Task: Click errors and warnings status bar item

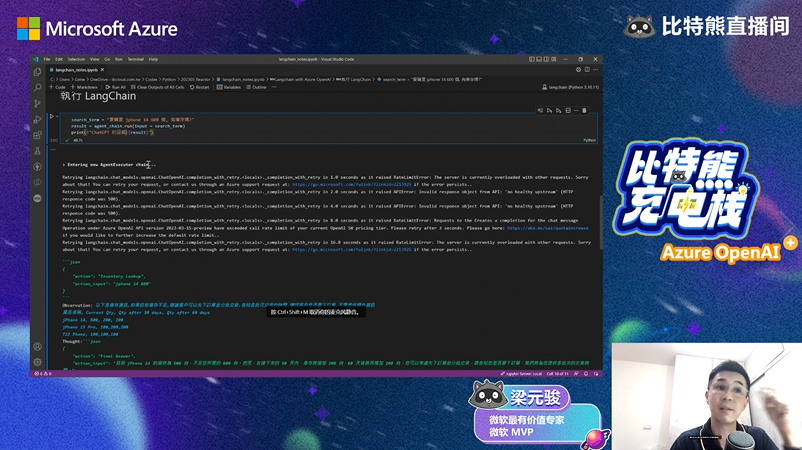Action: 43,374
